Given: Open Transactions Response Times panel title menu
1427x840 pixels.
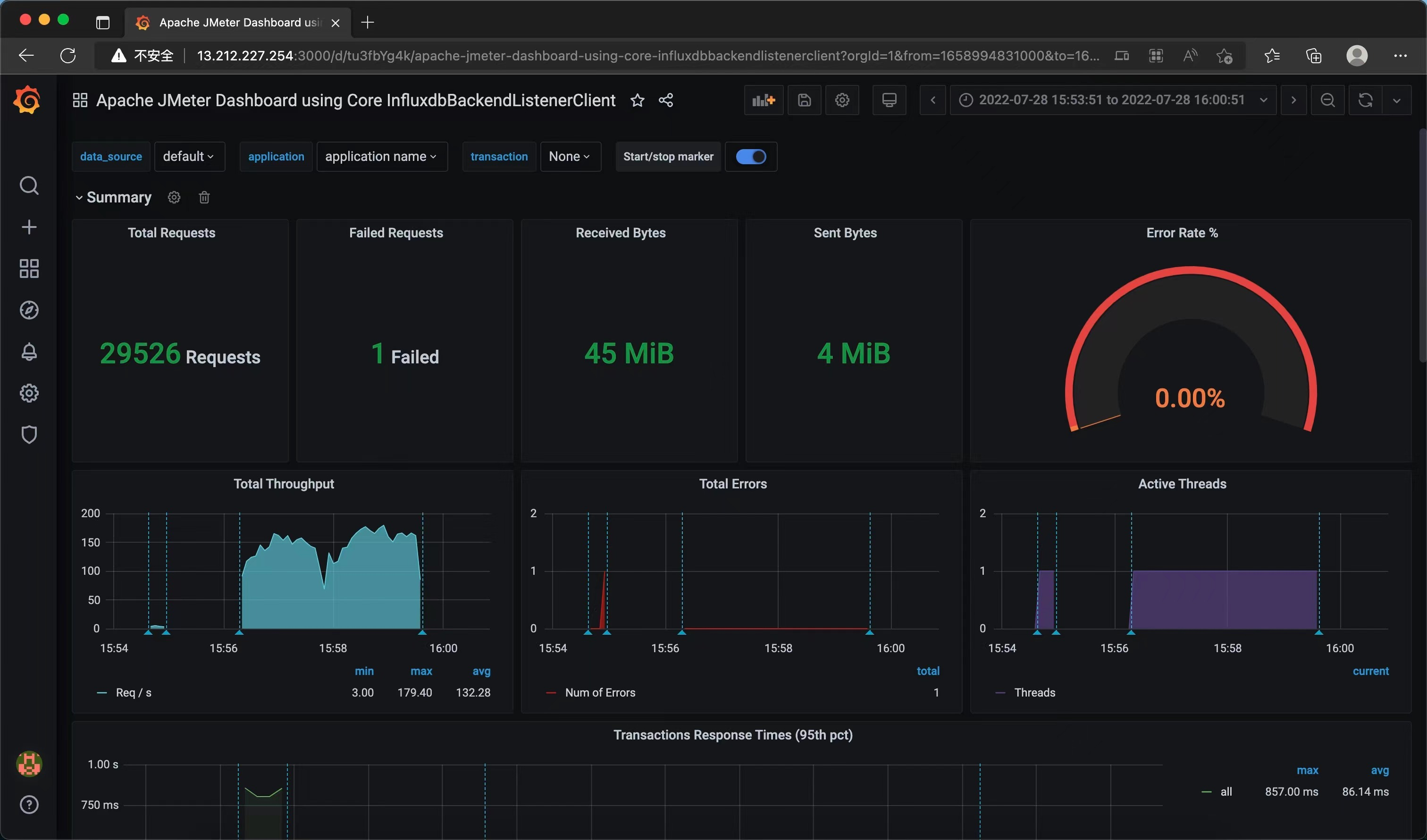Looking at the screenshot, I should coord(733,735).
